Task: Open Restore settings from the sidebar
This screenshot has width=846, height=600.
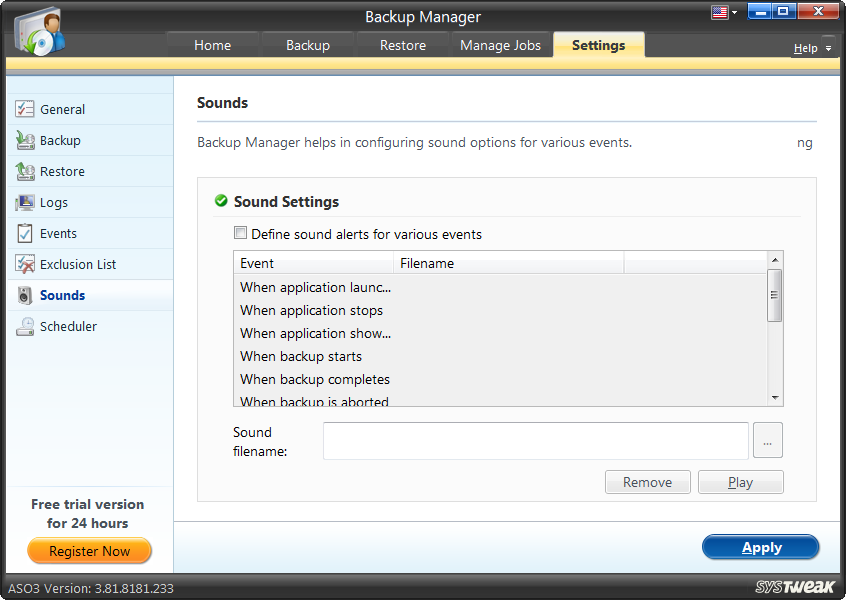Action: [58, 170]
